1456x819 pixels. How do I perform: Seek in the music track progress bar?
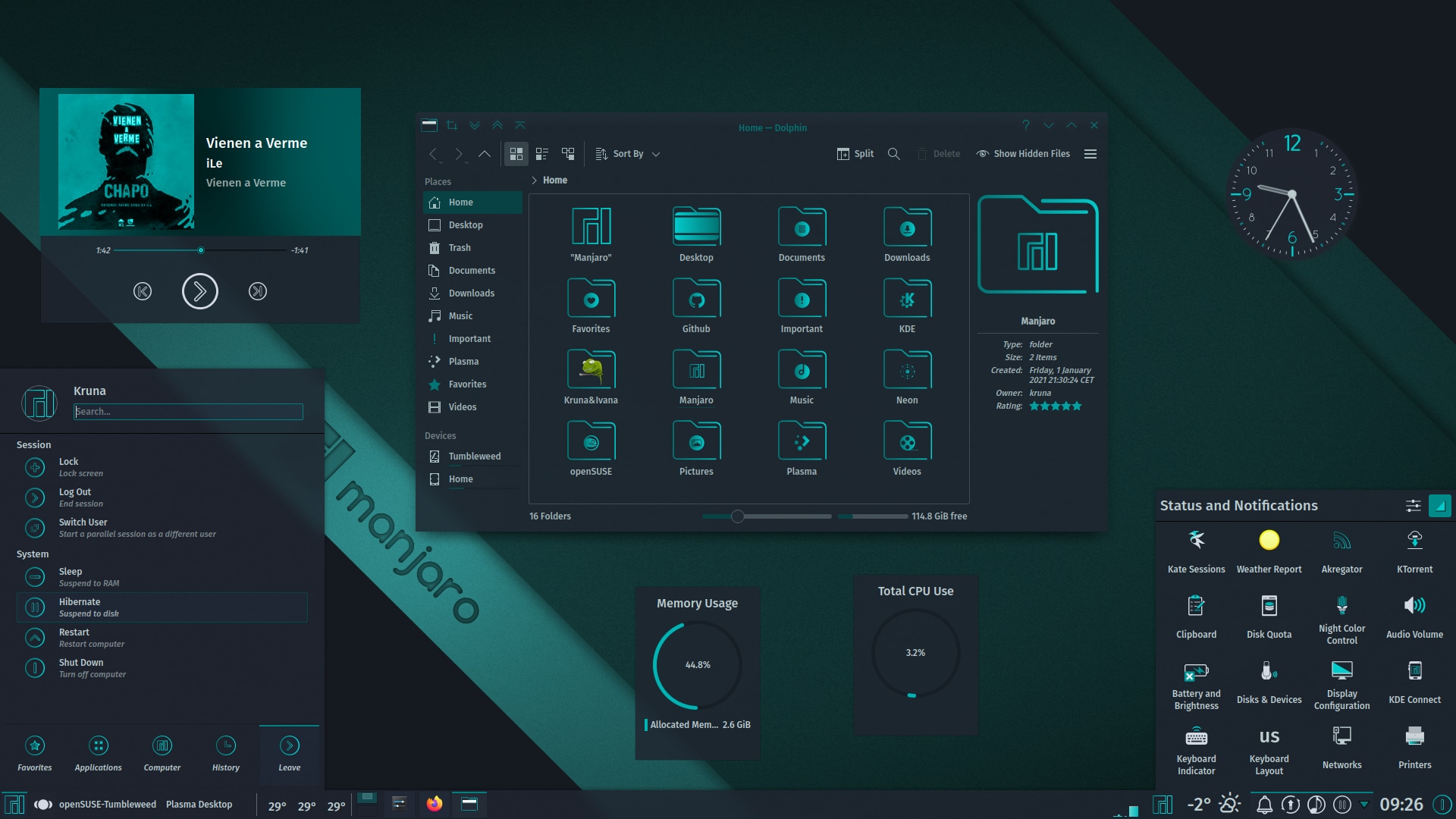tap(200, 250)
